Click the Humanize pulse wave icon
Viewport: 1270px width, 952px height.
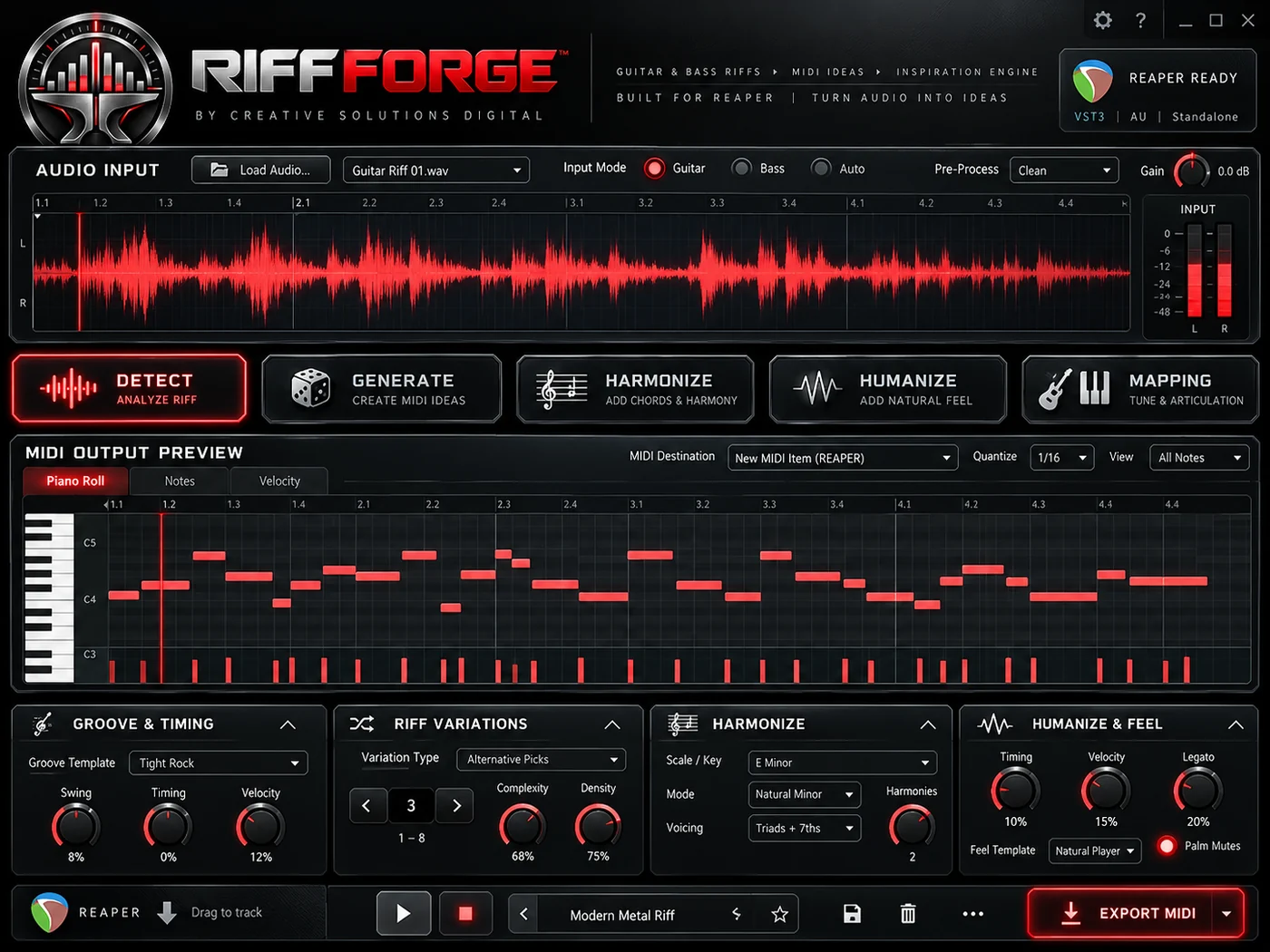tap(816, 389)
